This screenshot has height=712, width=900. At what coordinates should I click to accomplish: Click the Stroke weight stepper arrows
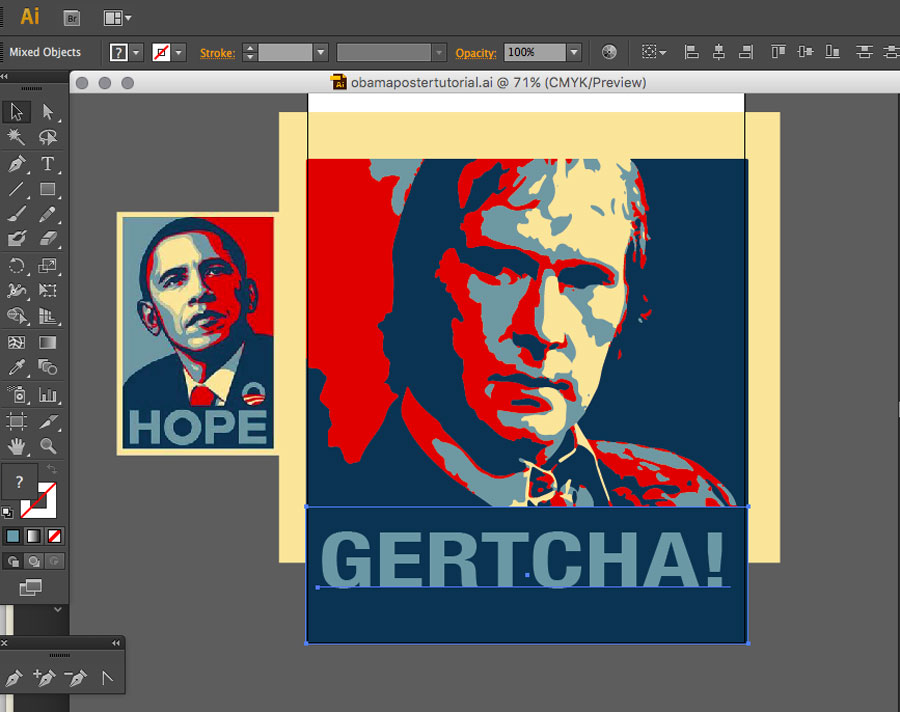[x=250, y=53]
